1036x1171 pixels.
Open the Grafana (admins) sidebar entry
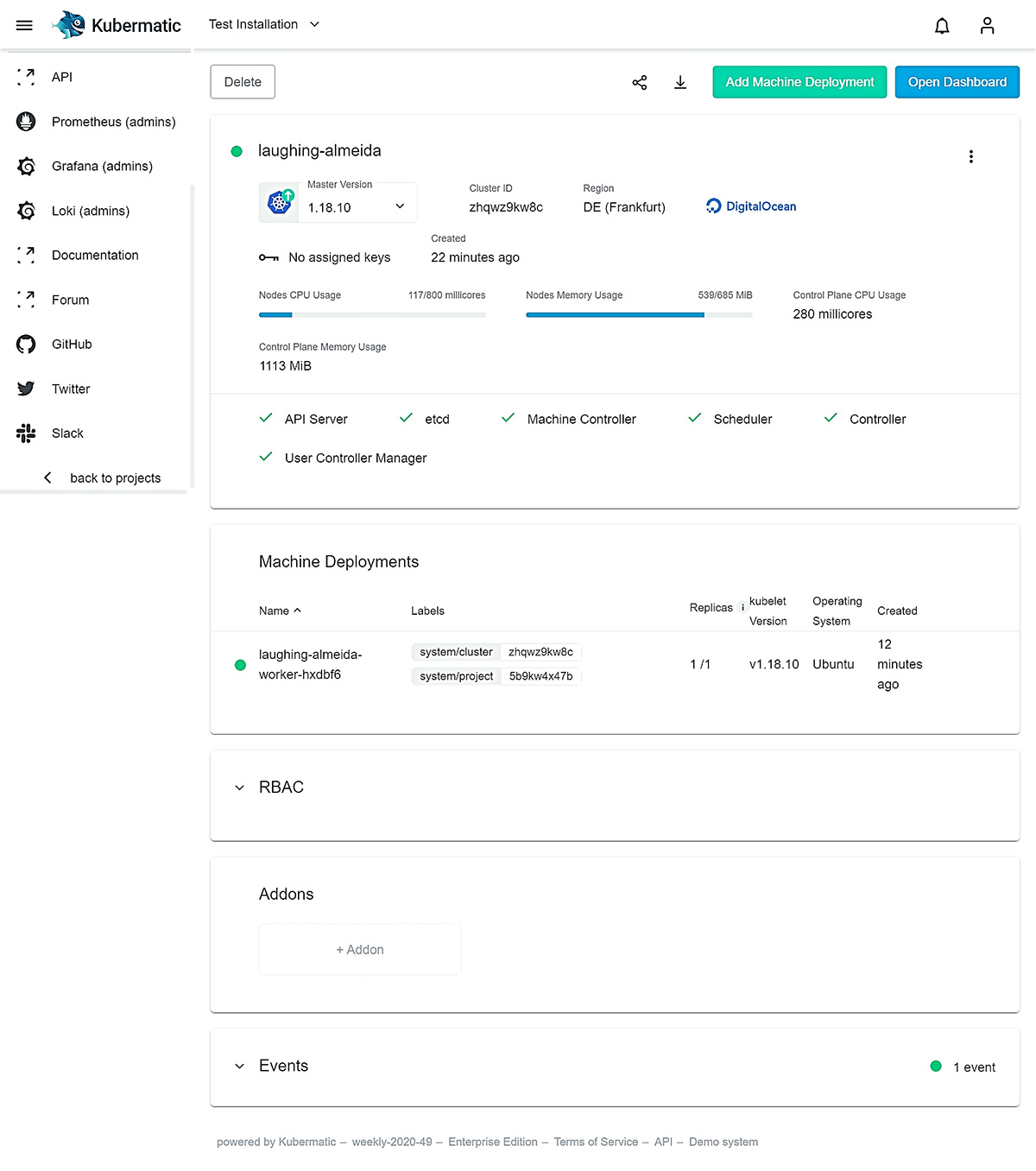(103, 166)
